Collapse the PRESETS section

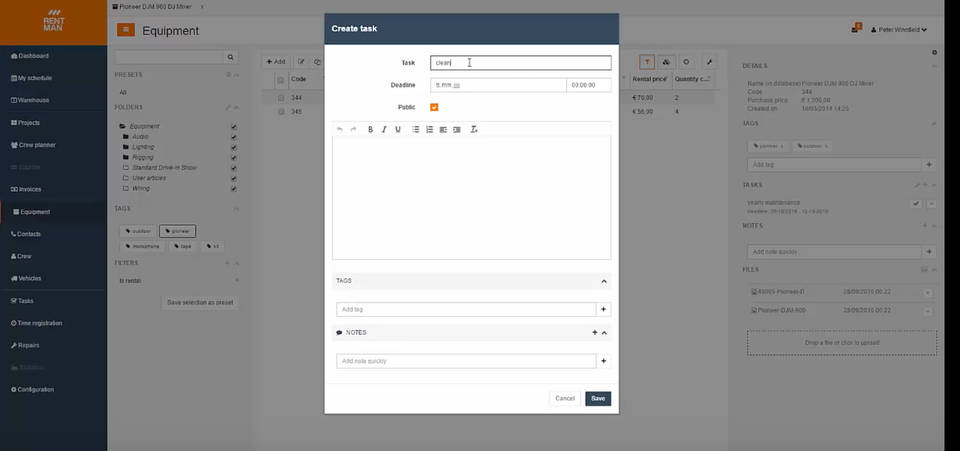click(x=236, y=75)
